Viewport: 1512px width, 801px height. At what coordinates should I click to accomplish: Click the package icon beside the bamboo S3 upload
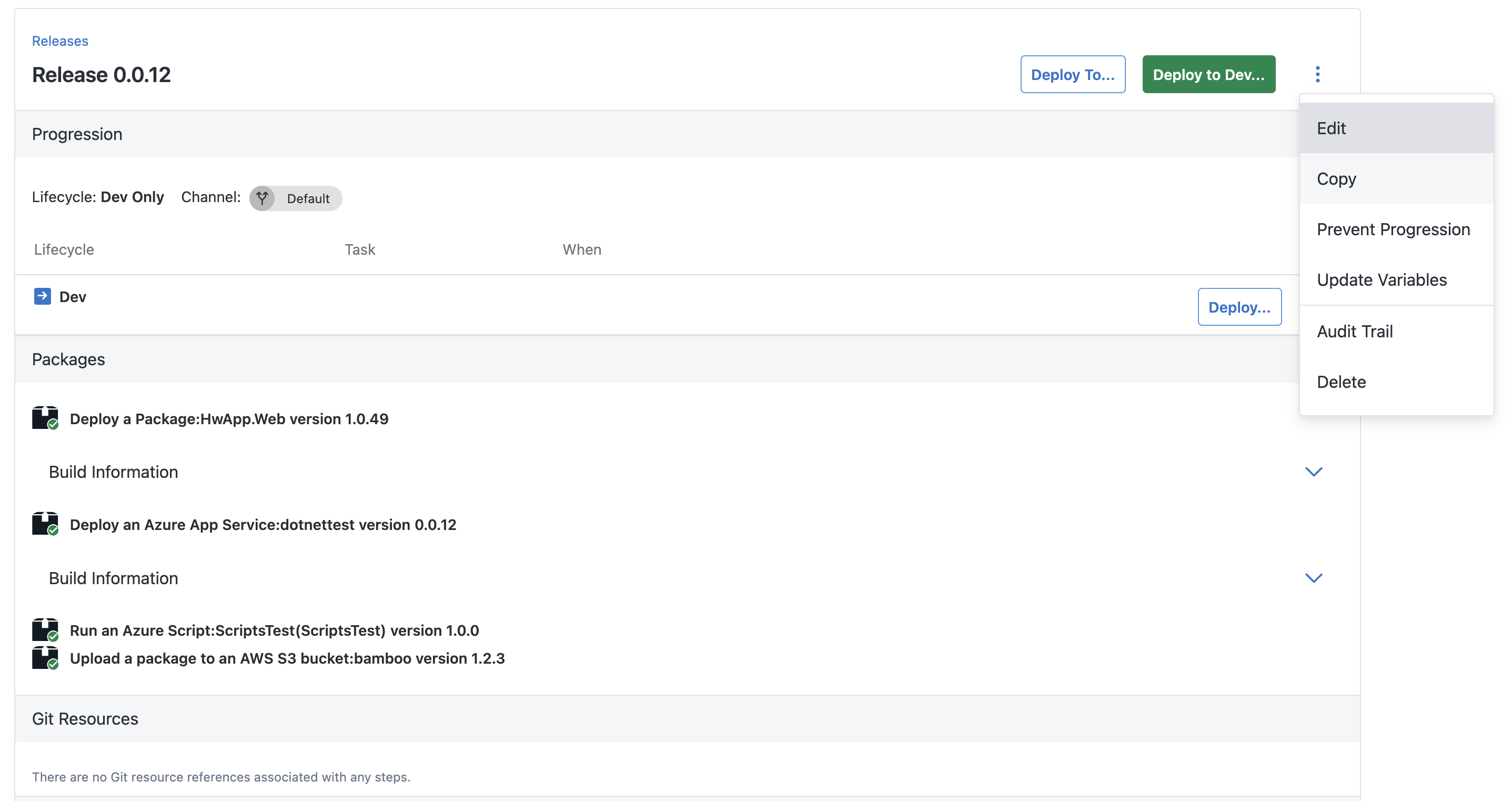pyautogui.click(x=45, y=657)
